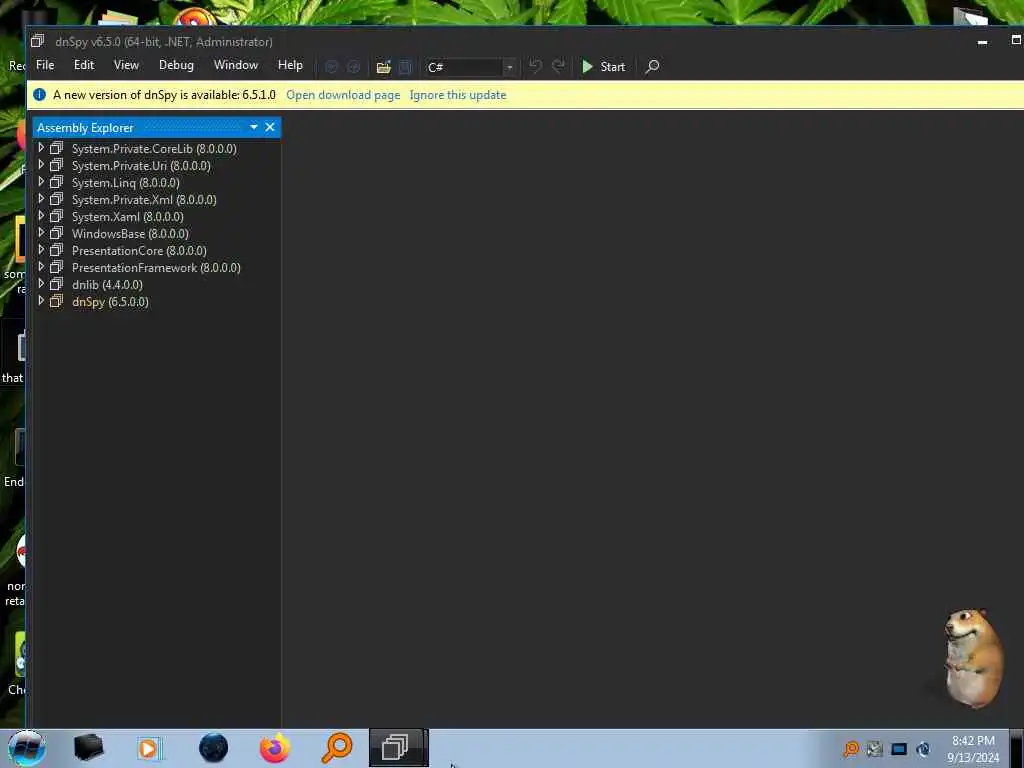Expand the WindowsBase node
The width and height of the screenshot is (1024, 768).
click(x=41, y=233)
